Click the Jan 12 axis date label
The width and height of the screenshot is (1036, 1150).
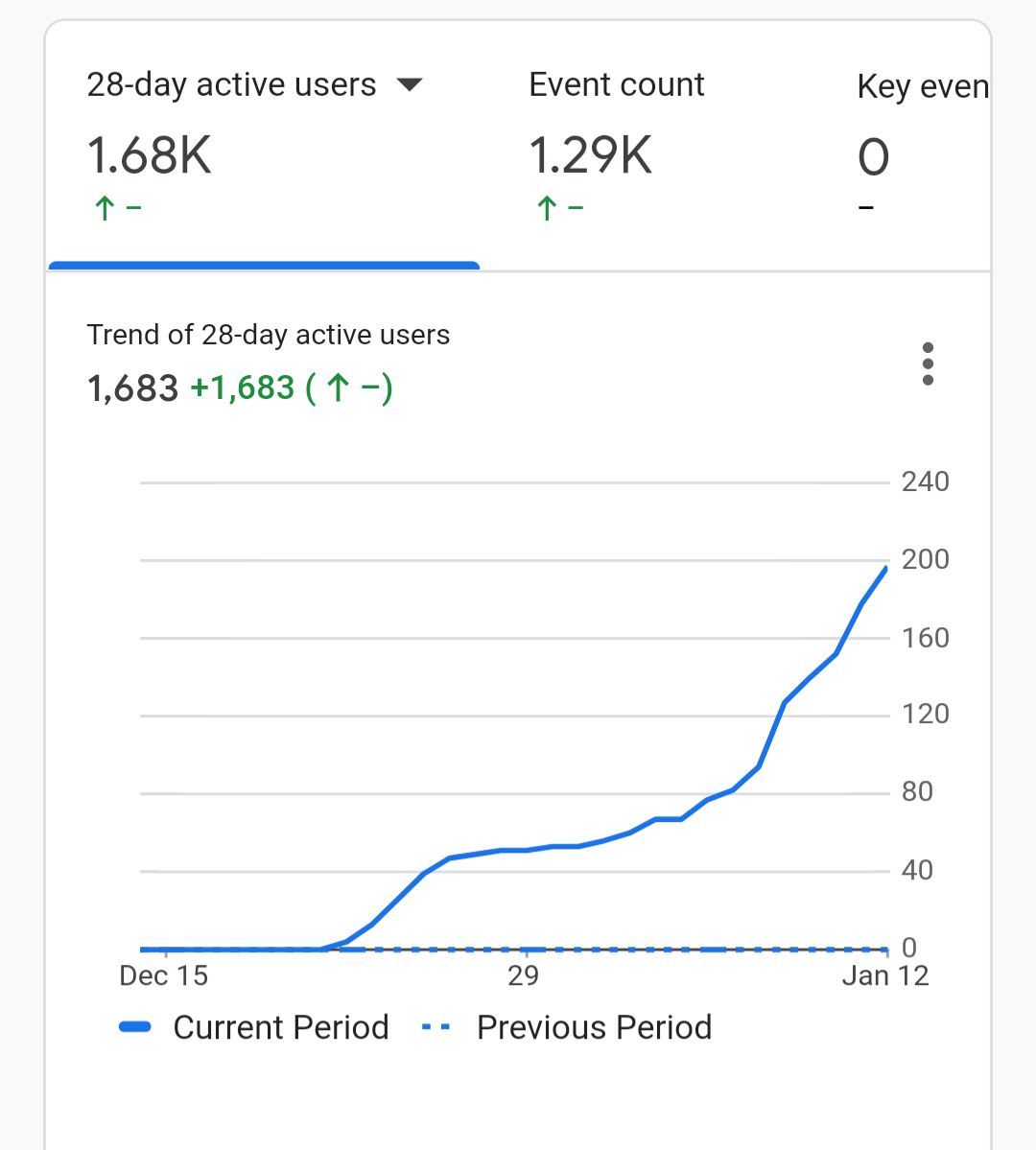point(885,976)
